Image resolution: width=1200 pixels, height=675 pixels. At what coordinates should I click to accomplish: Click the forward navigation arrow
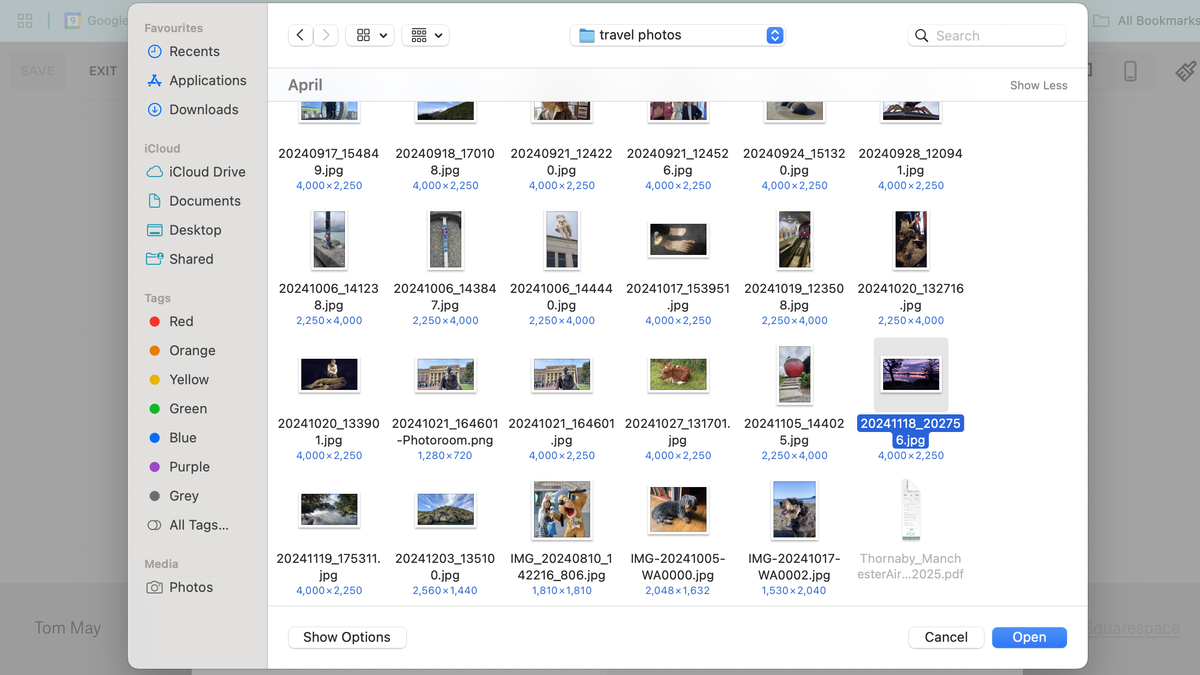pos(326,35)
